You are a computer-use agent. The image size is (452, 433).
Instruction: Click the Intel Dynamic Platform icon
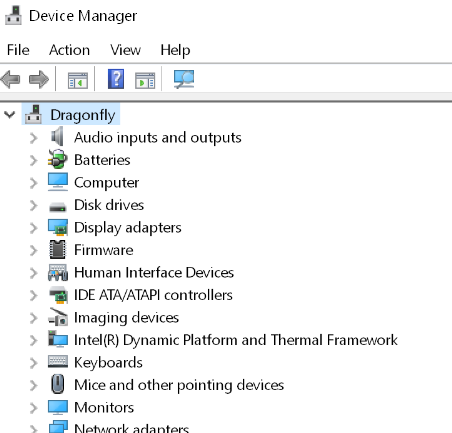(x=58, y=339)
